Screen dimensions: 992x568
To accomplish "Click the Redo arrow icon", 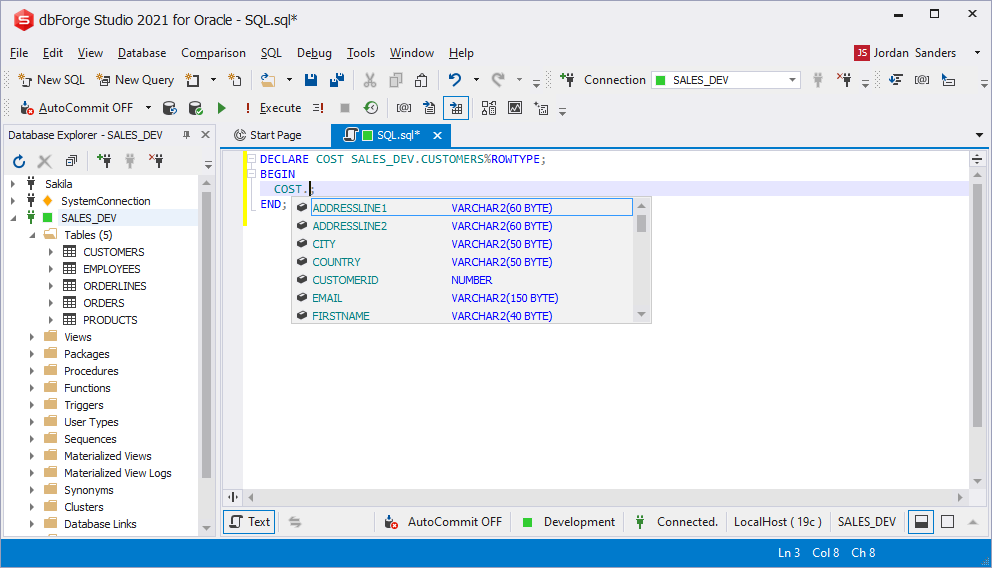I will click(498, 80).
